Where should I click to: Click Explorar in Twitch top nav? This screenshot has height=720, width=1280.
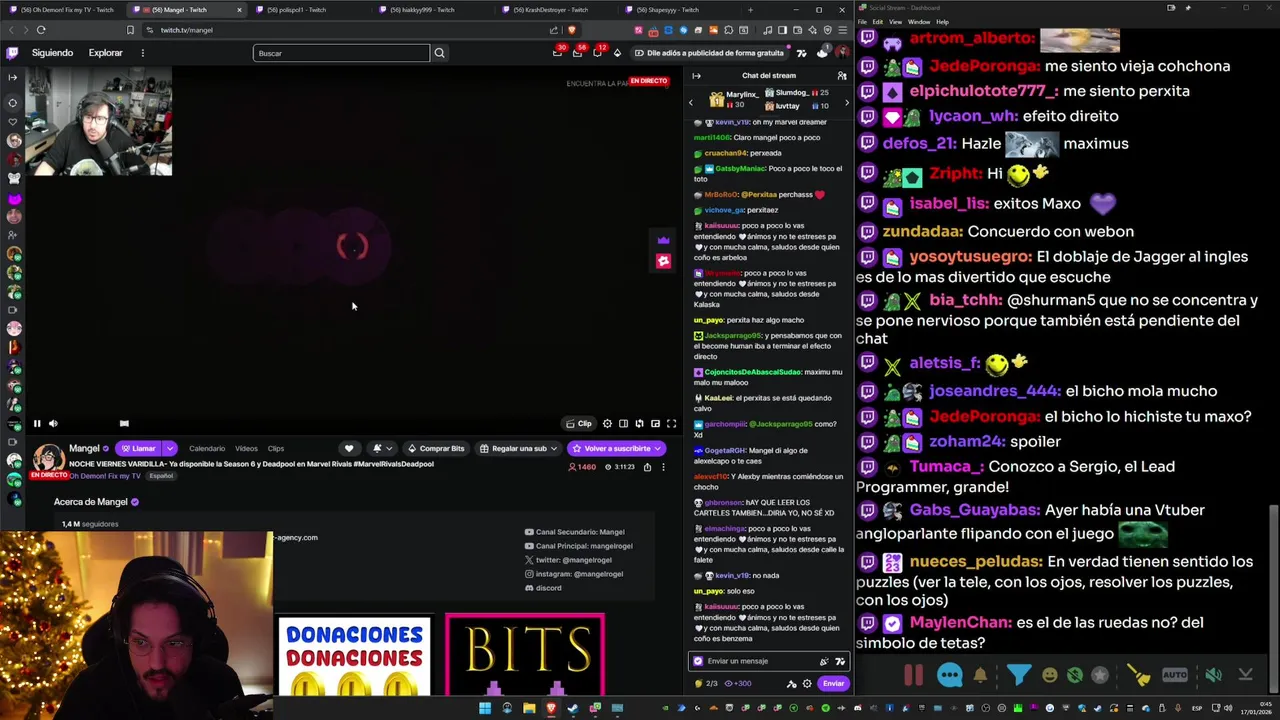click(105, 53)
